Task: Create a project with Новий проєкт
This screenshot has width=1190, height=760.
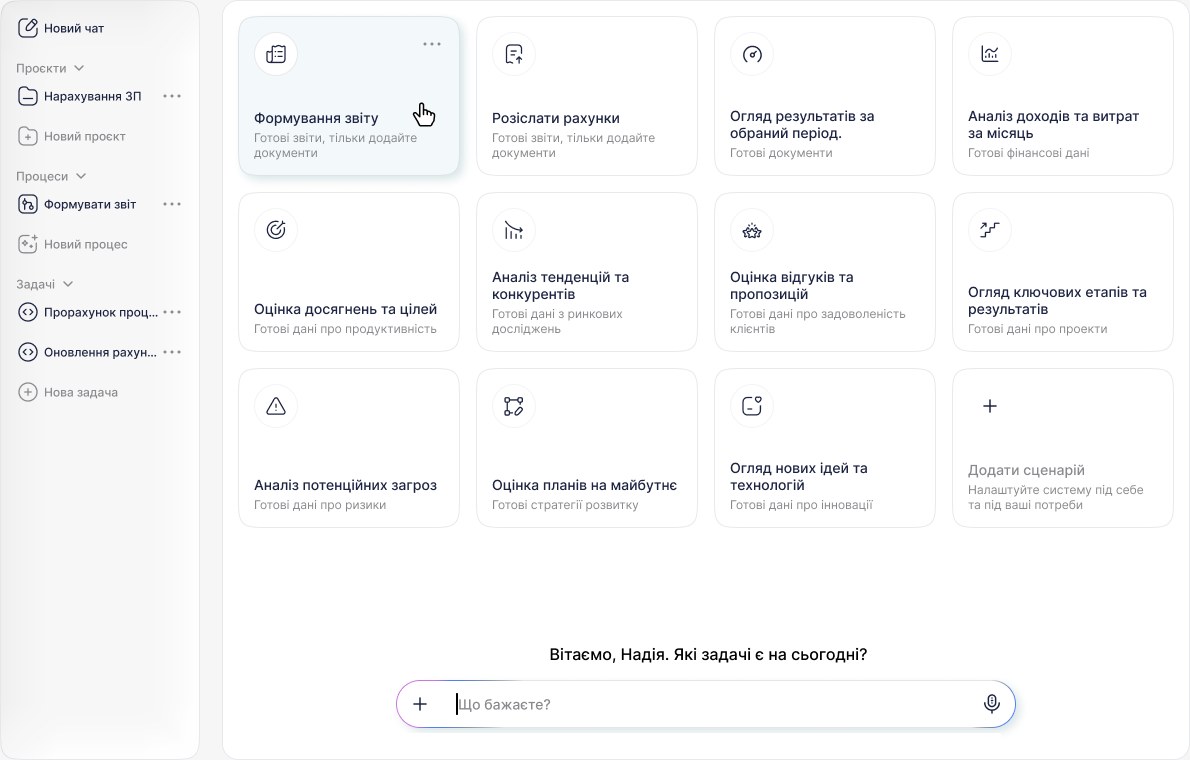Action: pos(71,137)
